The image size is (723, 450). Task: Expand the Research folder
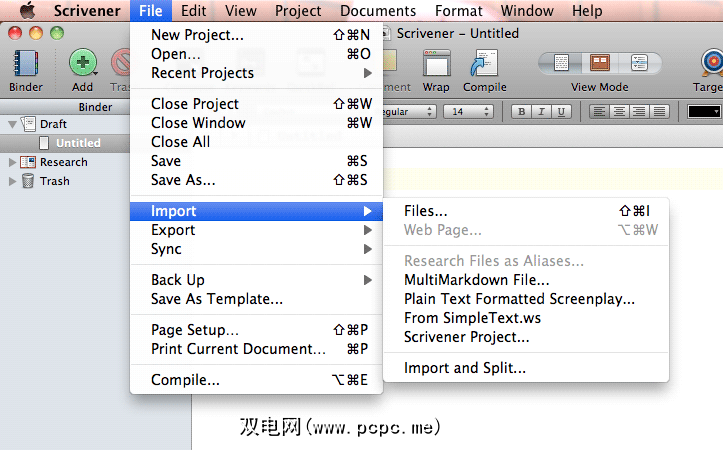coord(12,162)
